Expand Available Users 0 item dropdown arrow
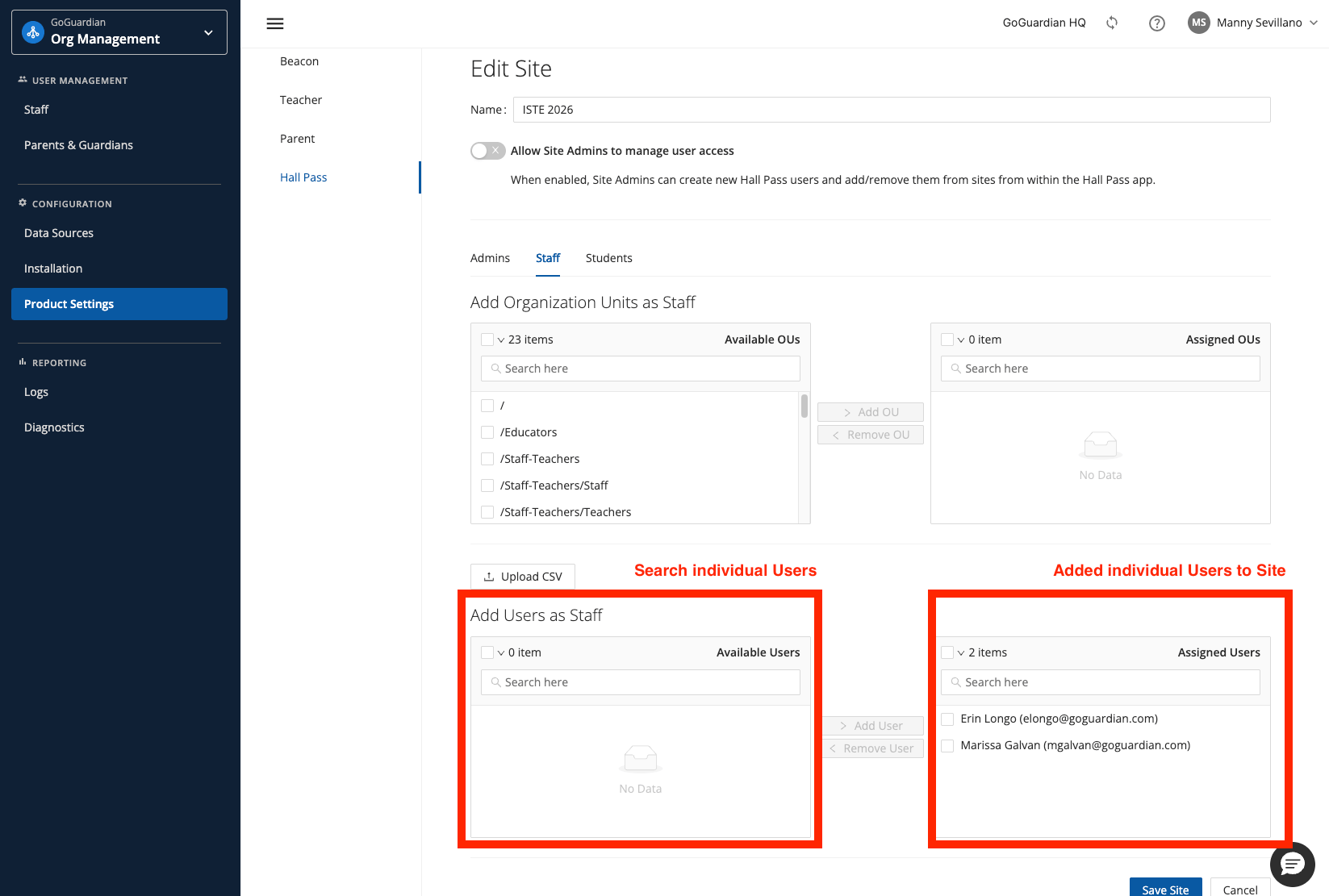Viewport: 1329px width, 896px height. (x=501, y=653)
